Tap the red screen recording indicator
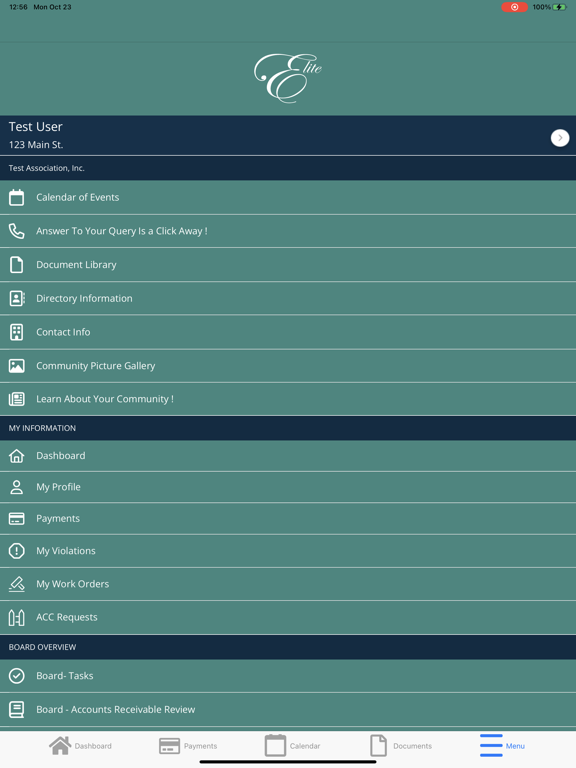The width and height of the screenshot is (576, 768). [514, 7]
